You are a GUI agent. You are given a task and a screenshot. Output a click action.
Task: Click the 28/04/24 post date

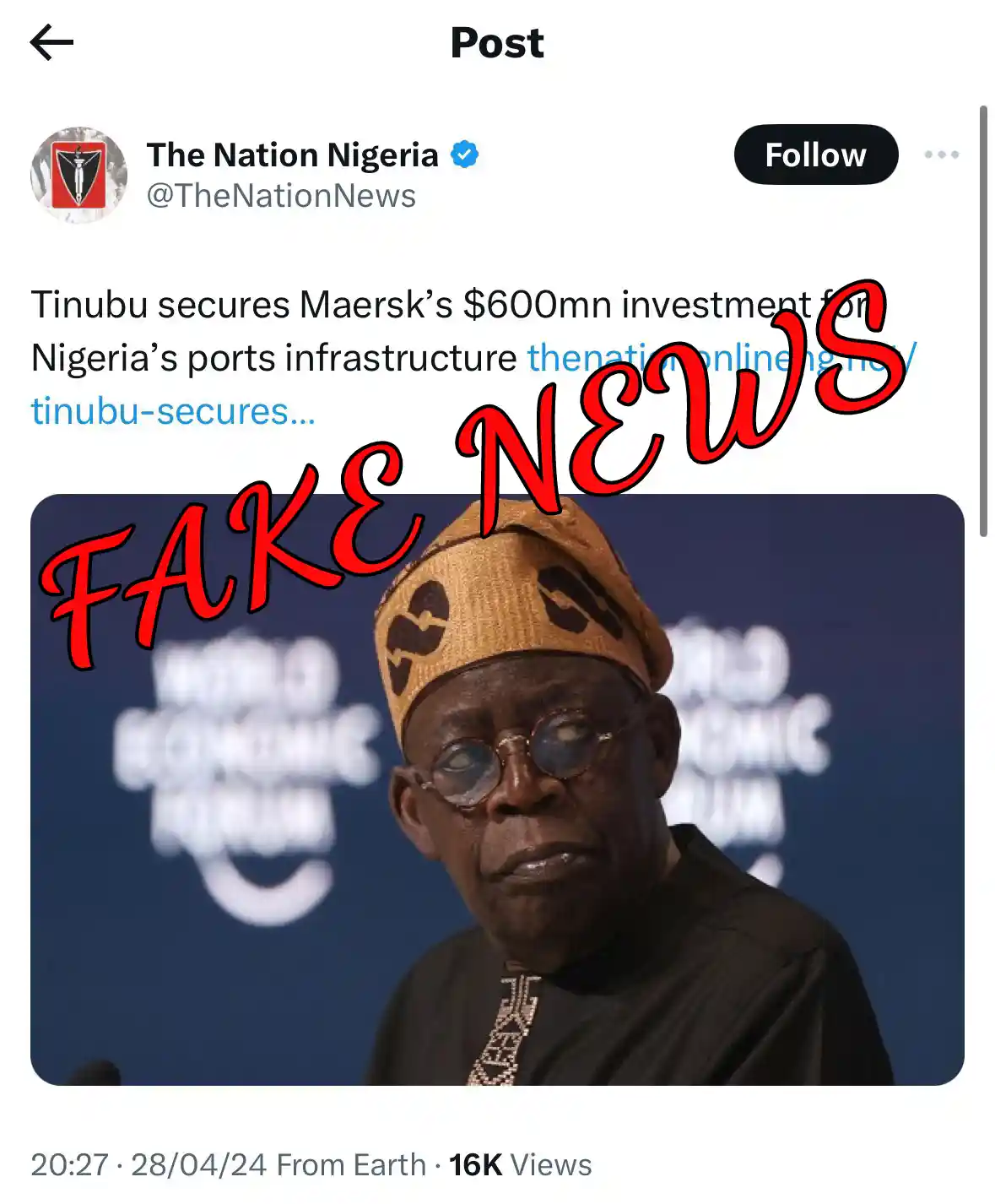[x=199, y=1165]
